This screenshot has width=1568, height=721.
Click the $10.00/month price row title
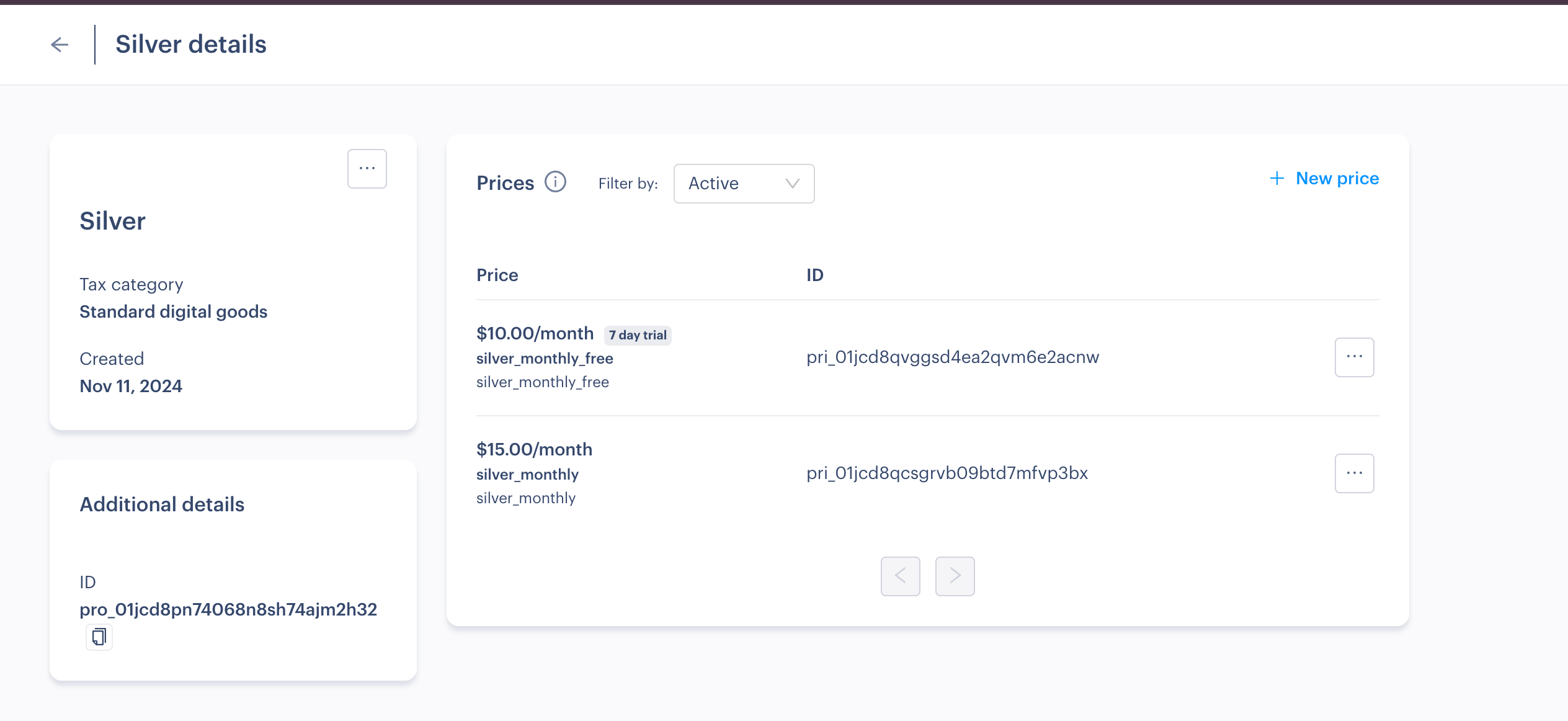pos(535,334)
